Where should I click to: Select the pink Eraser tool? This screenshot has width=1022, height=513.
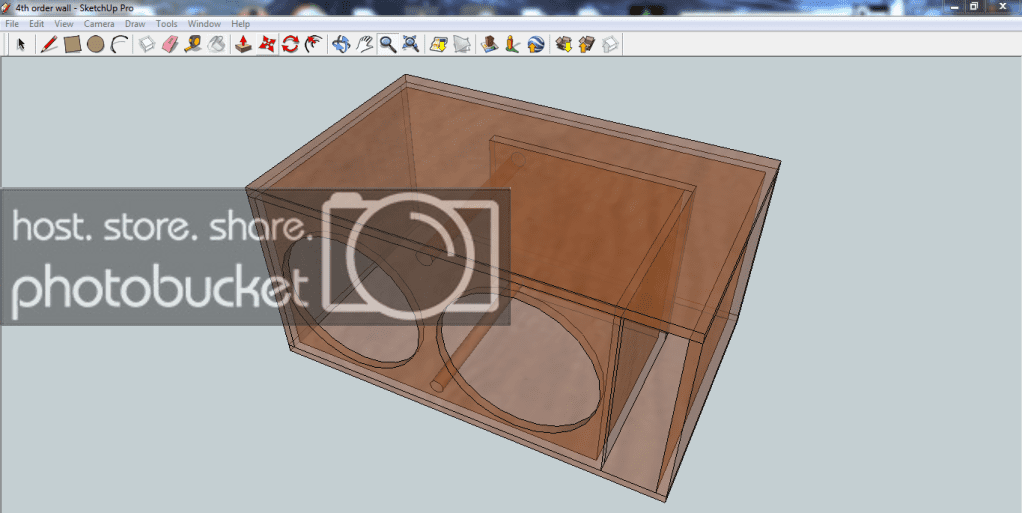[x=169, y=44]
